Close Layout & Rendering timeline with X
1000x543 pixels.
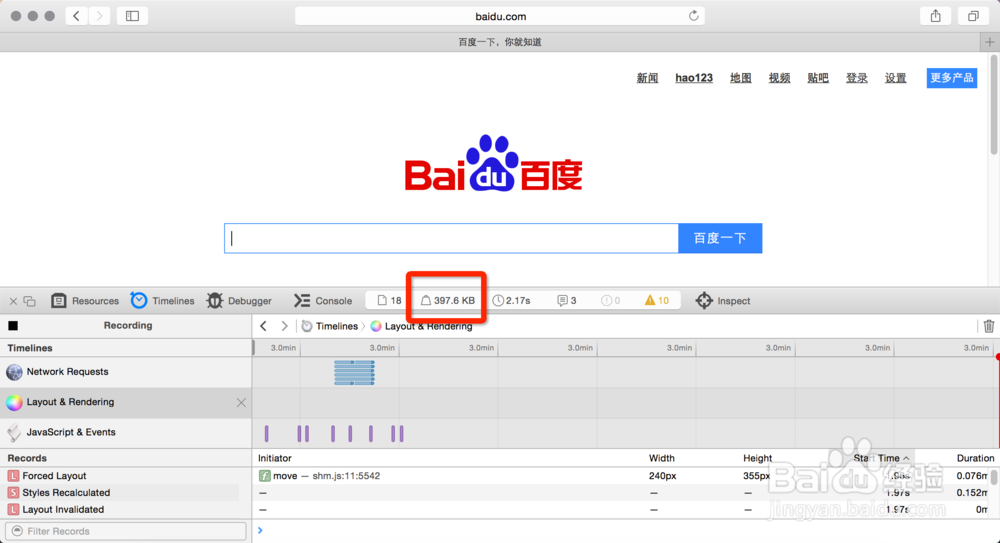click(x=241, y=403)
